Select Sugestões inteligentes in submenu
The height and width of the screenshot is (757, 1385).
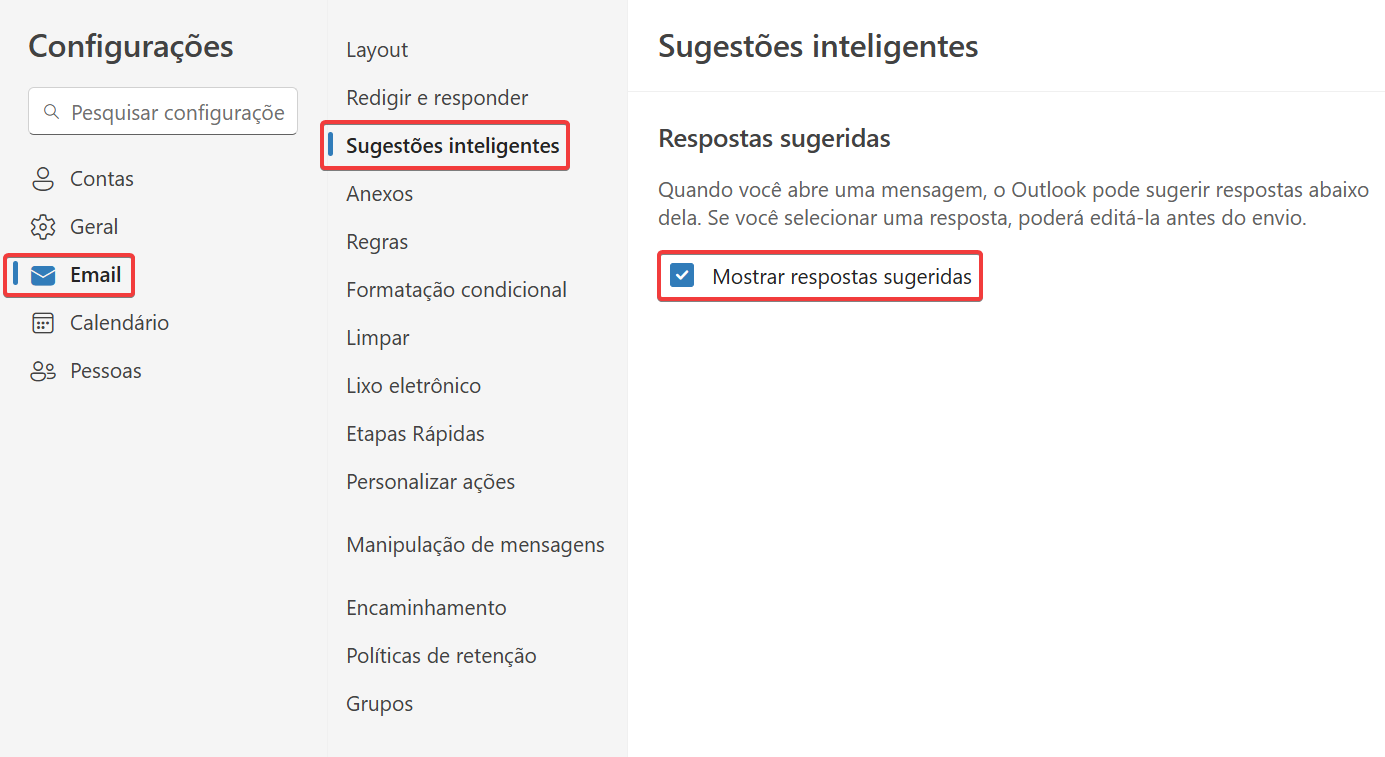pos(453,146)
